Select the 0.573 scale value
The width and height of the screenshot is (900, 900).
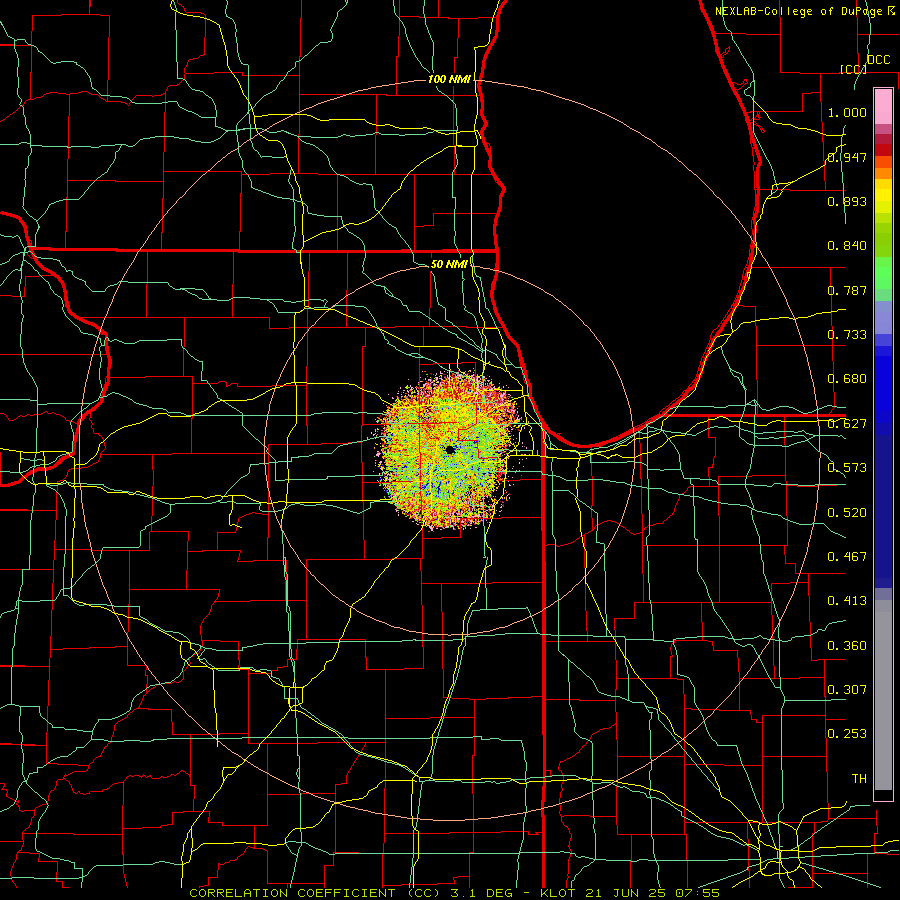point(847,468)
